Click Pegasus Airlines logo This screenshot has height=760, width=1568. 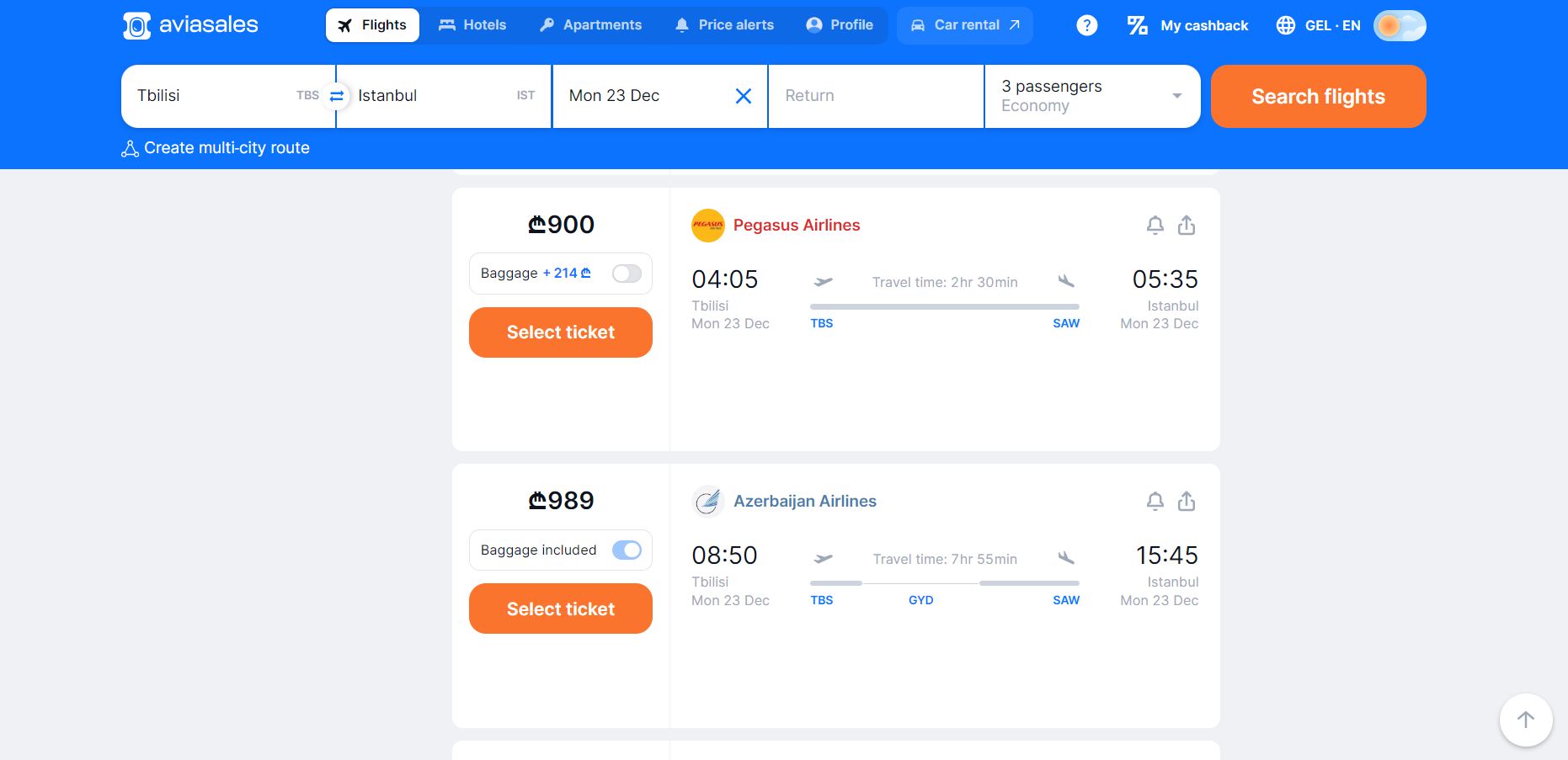point(708,226)
